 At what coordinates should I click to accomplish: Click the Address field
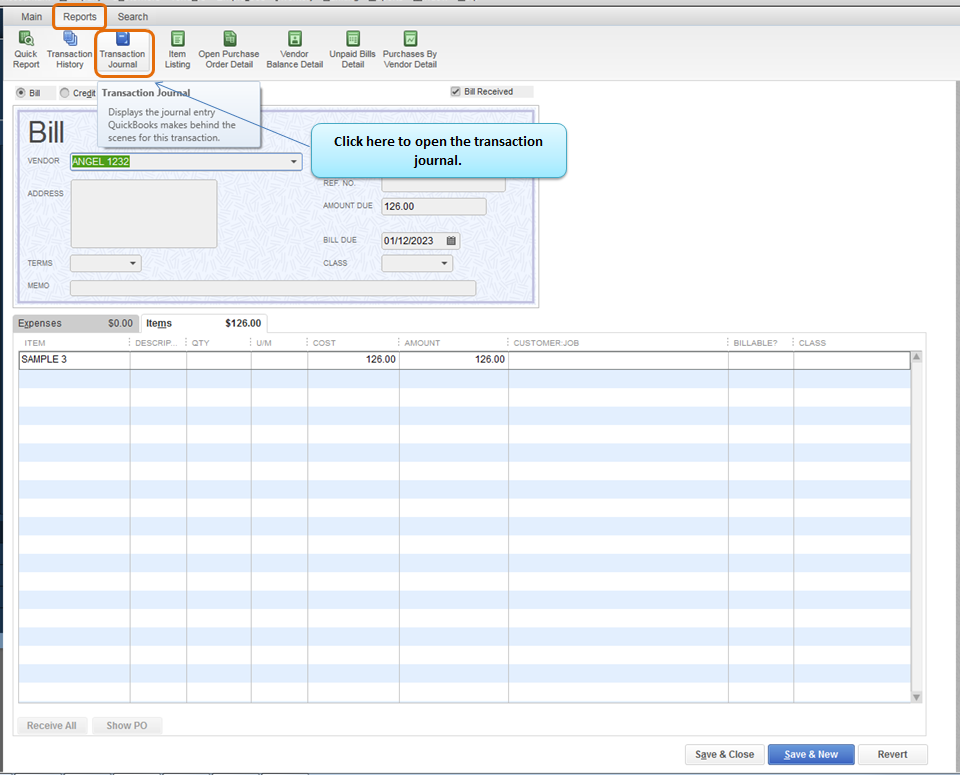coord(144,214)
